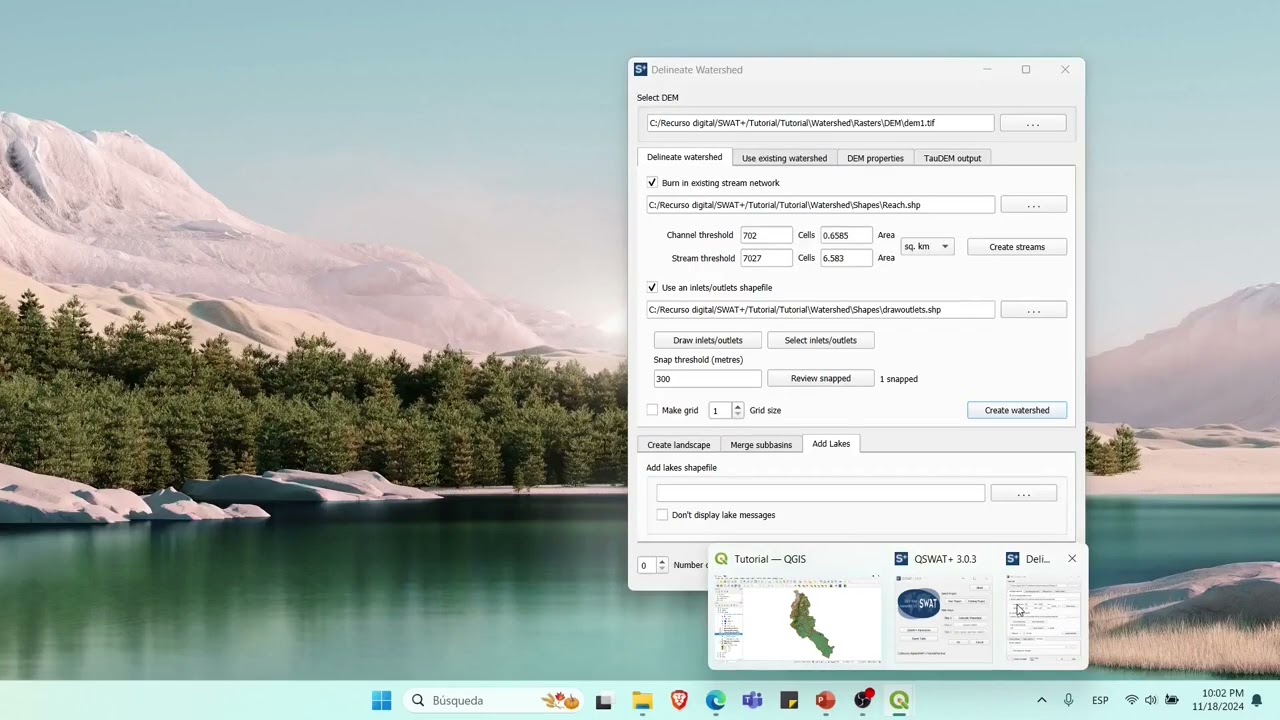1280x720 pixels.
Task: Switch to the Delineate watershed tab
Action: (684, 157)
